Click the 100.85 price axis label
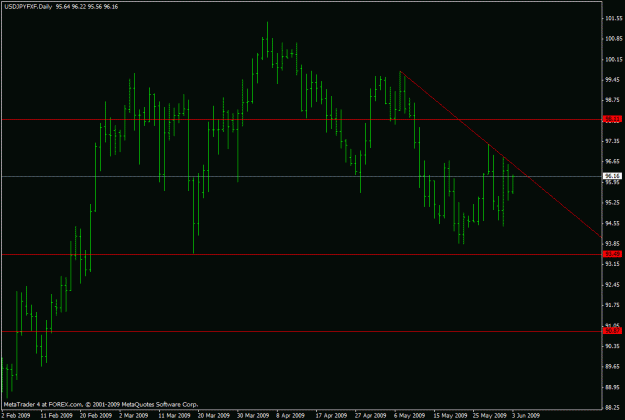Screen dimensions: 625x420 614,39
